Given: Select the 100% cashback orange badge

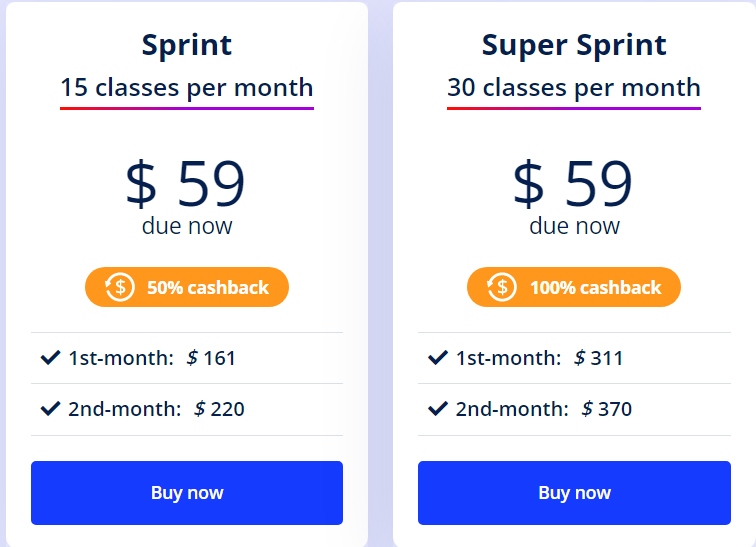Looking at the screenshot, I should tap(574, 287).
